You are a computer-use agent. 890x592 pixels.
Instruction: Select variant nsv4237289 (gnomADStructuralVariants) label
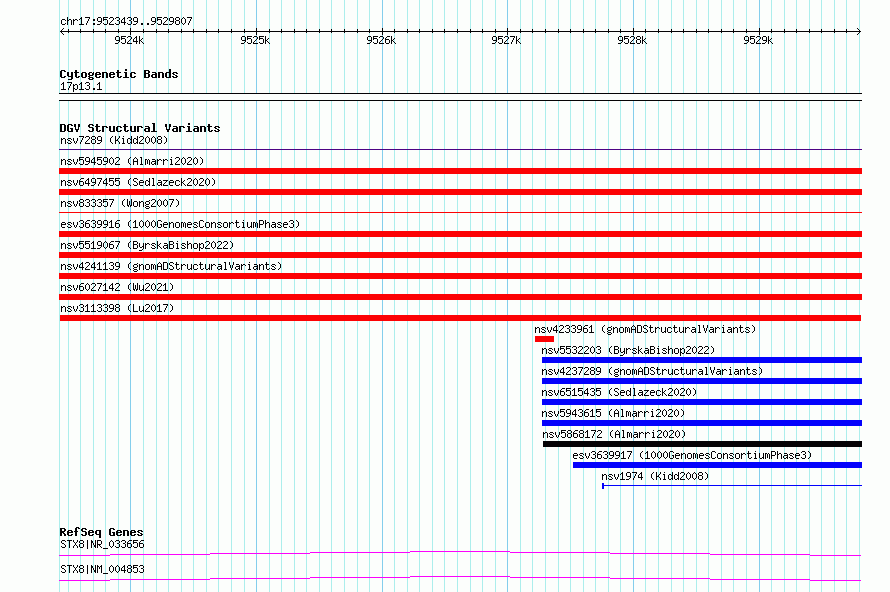click(652, 371)
